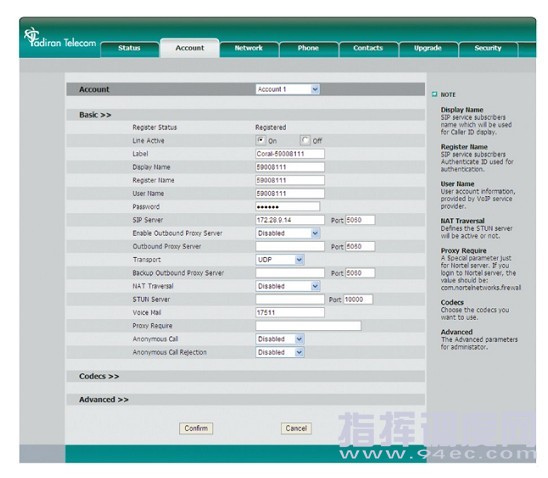Open Enable Outbound Proxy Server dropdown
This screenshot has width=548, height=478.
pyautogui.click(x=288, y=233)
